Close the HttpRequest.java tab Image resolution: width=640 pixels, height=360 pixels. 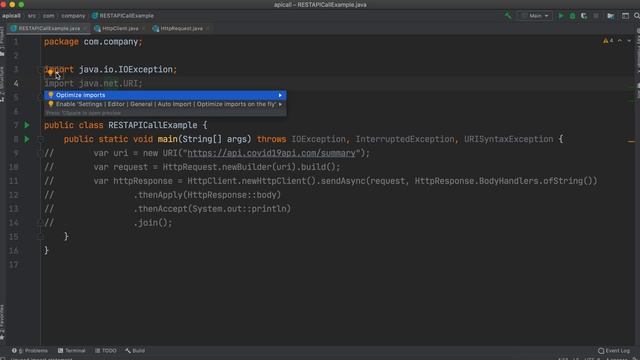(x=208, y=29)
